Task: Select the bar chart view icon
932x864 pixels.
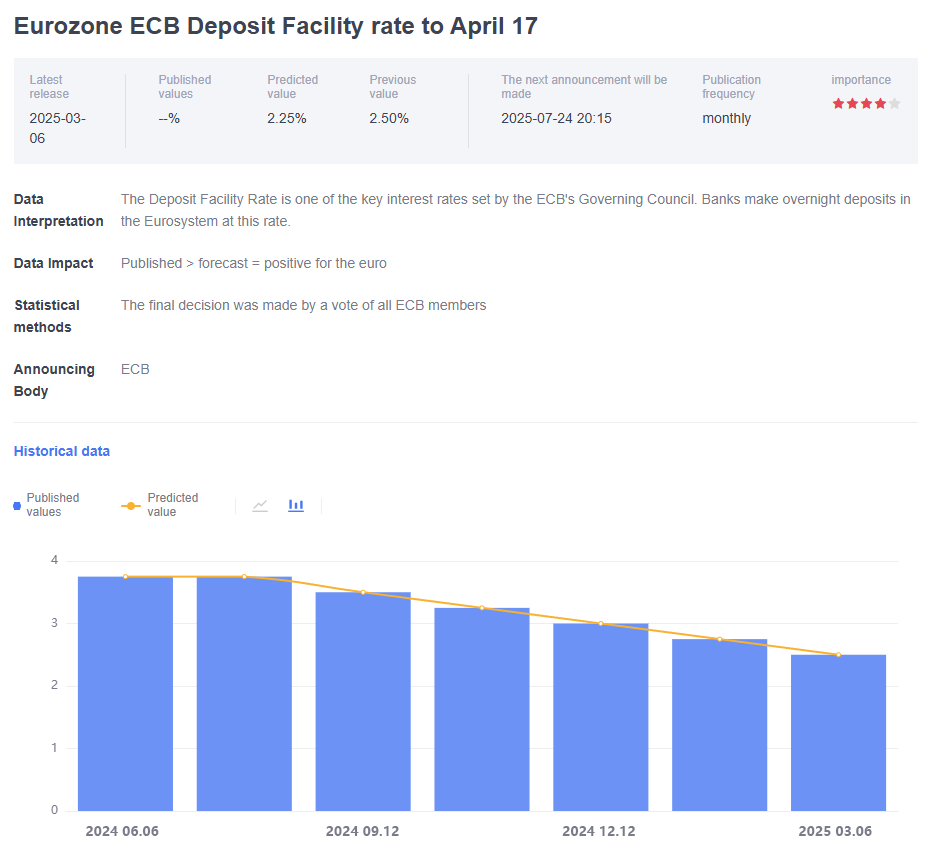Action: (296, 505)
